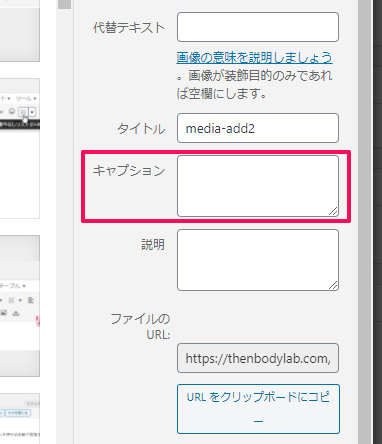Click the smiley icon in the ツール thumbnail

click(x=12, y=111)
